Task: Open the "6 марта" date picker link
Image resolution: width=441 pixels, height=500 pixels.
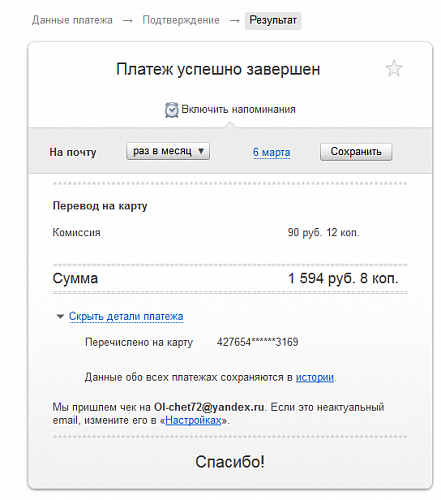Action: pos(271,152)
